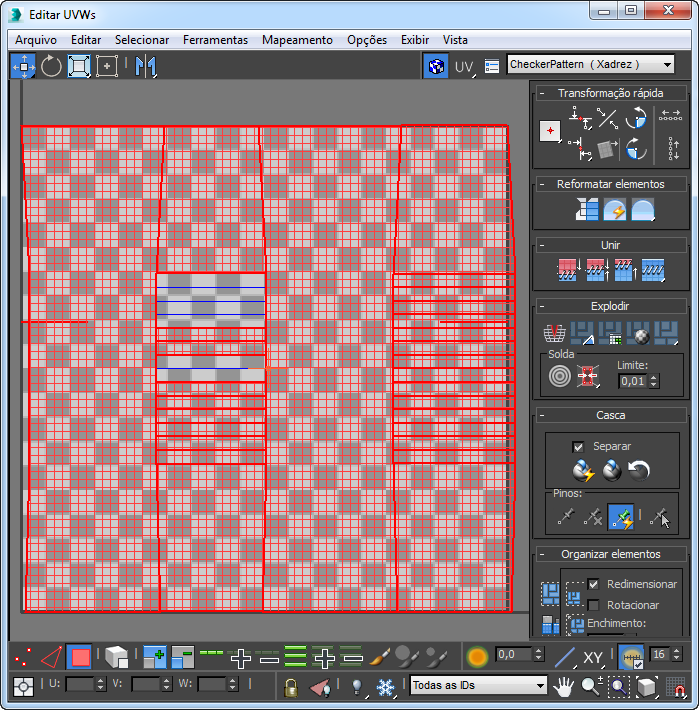The width and height of the screenshot is (699, 710).
Task: Click Space horizontally icon
Action: [670, 116]
